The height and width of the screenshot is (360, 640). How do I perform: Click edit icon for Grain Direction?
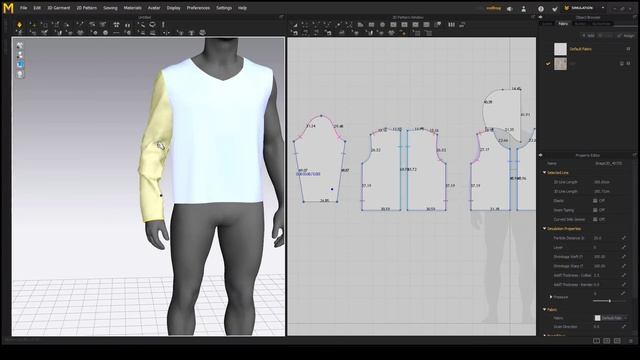coord(624,327)
